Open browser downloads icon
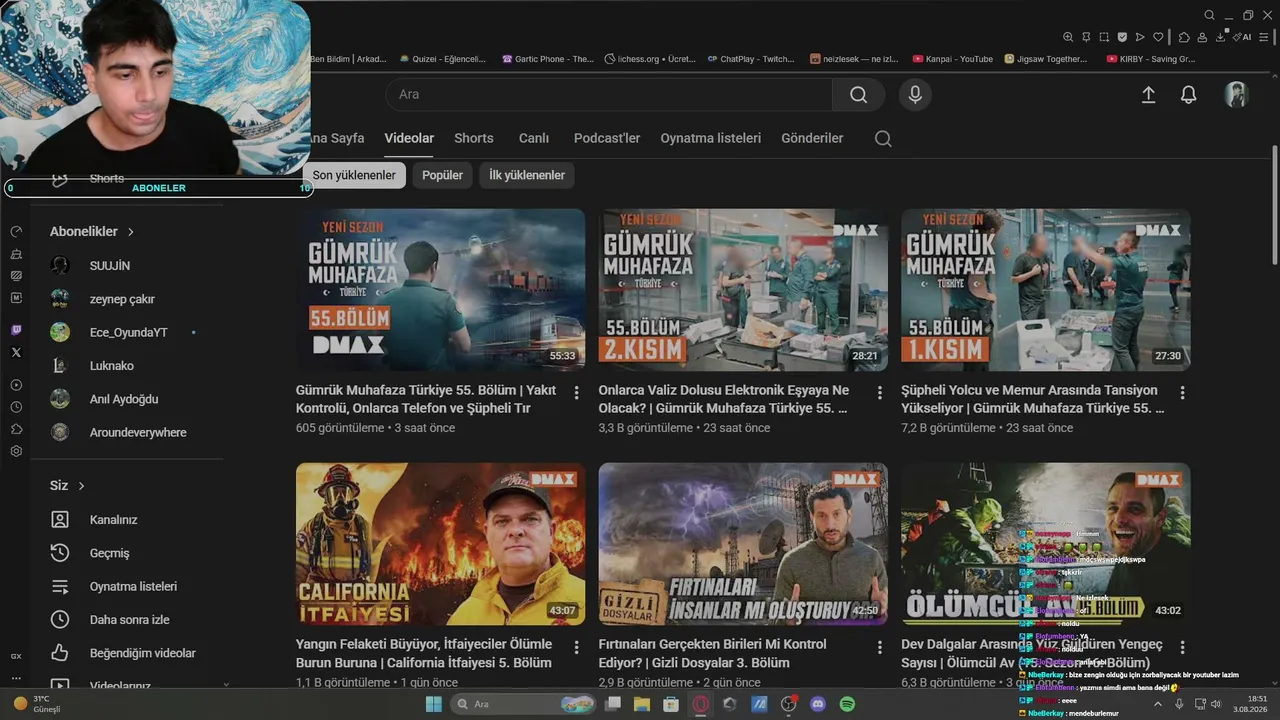 point(1221,37)
